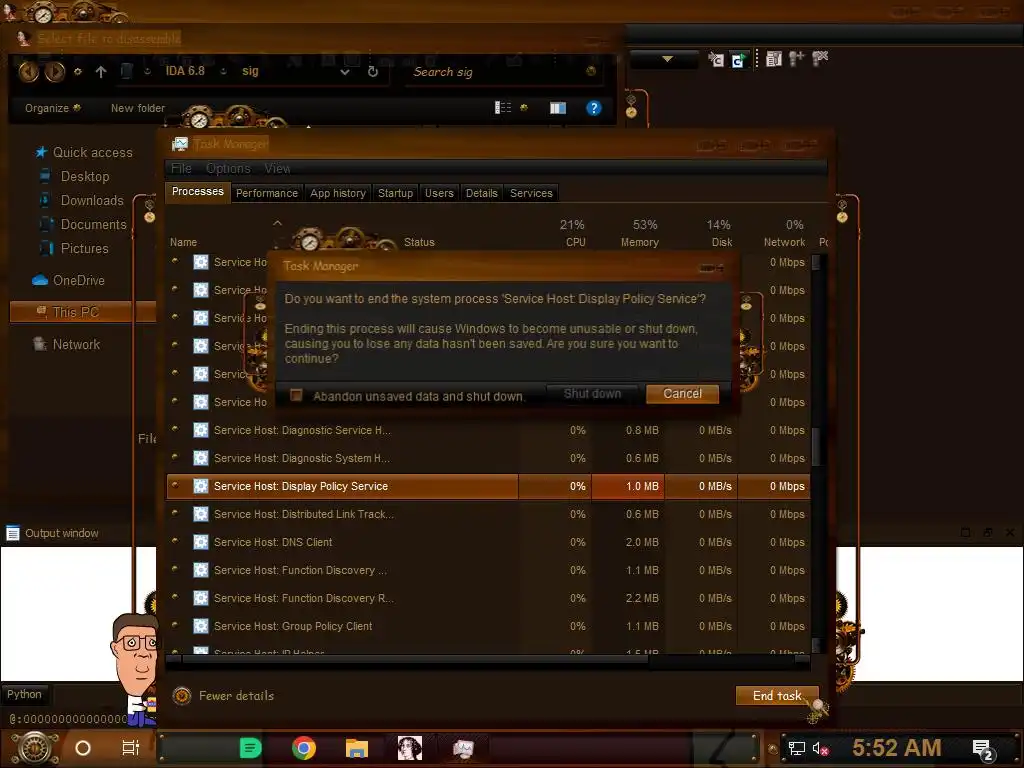
Task: Open the Startup tab
Action: (x=395, y=193)
